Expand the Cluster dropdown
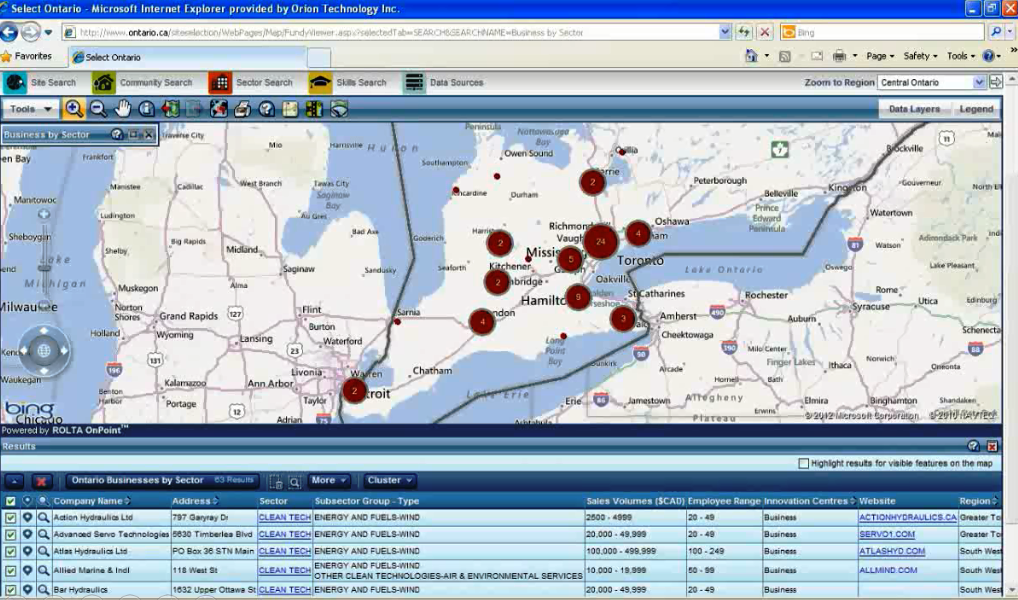Image resolution: width=1018 pixels, height=600 pixels. [x=390, y=481]
